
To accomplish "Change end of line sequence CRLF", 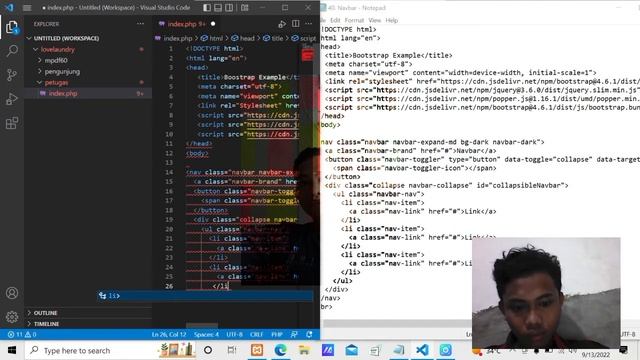I will (256, 334).
